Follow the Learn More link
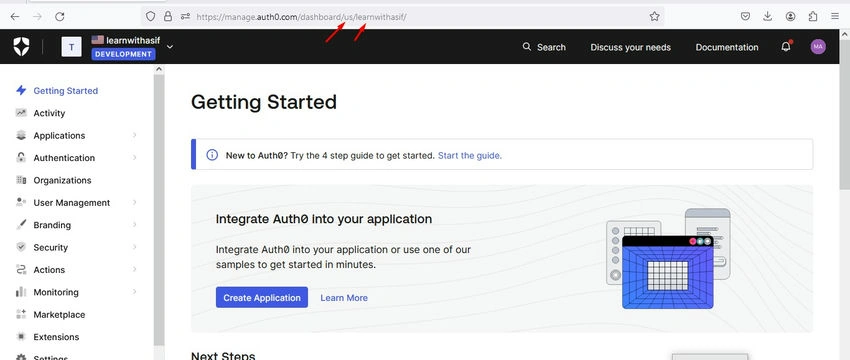 (x=344, y=298)
